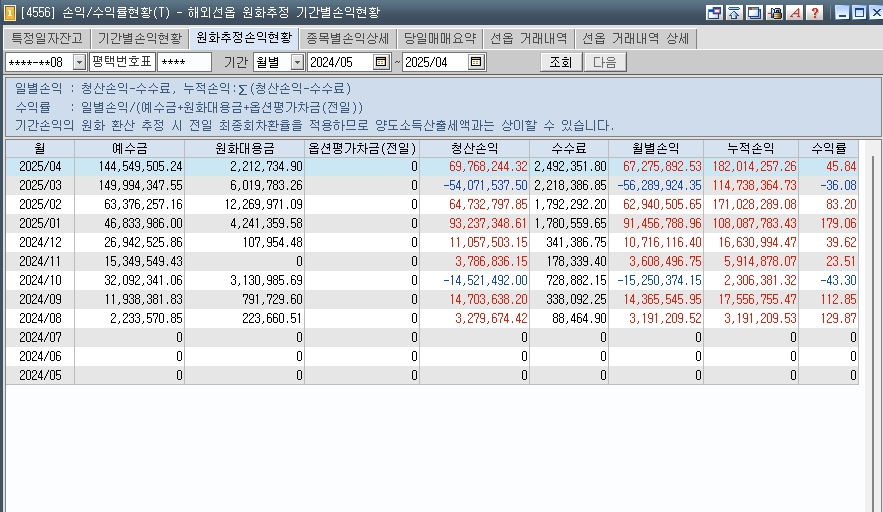
Task: Click the 원화대용금 column header
Action: [x=244, y=148]
